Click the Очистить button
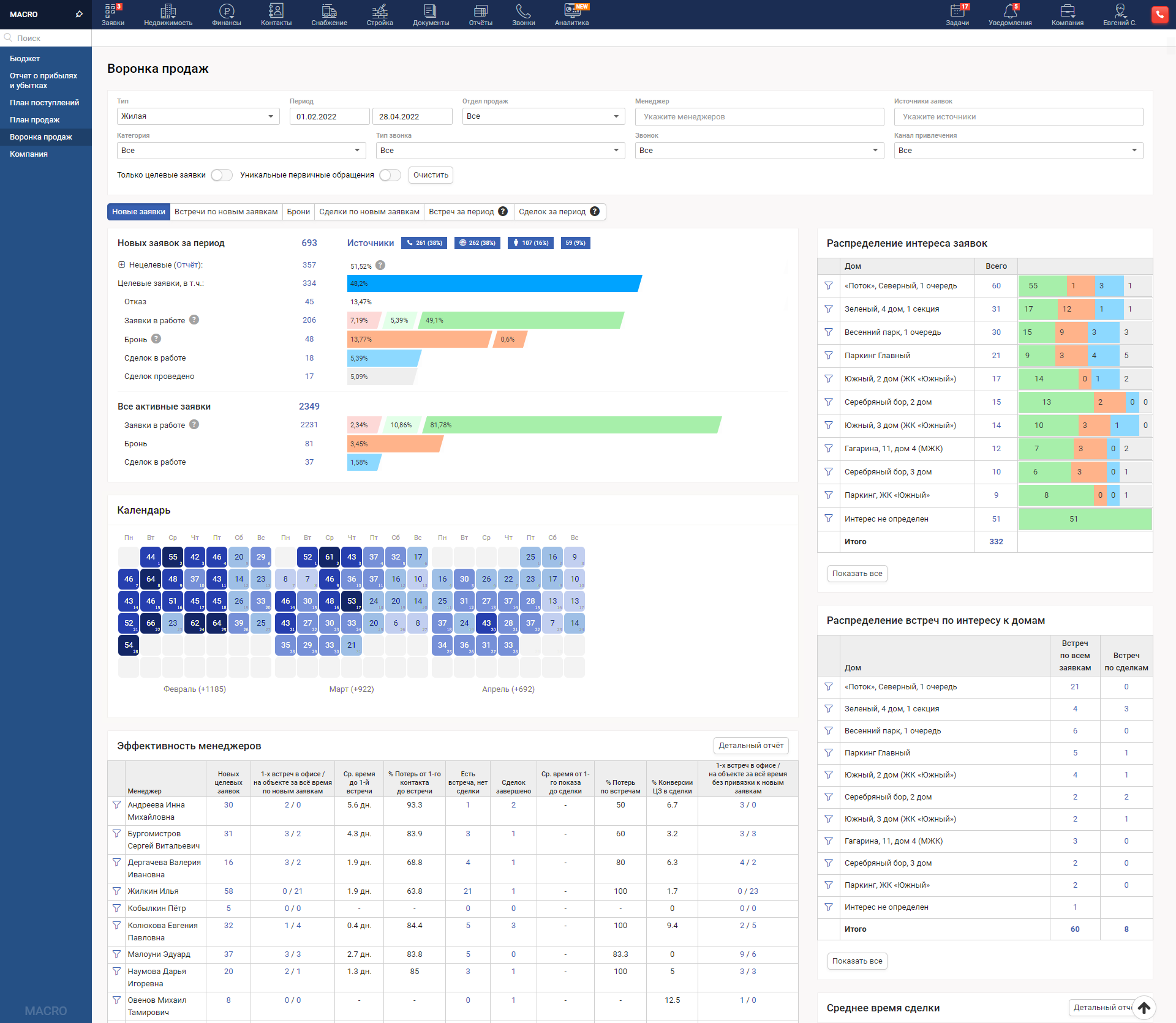 (x=431, y=175)
